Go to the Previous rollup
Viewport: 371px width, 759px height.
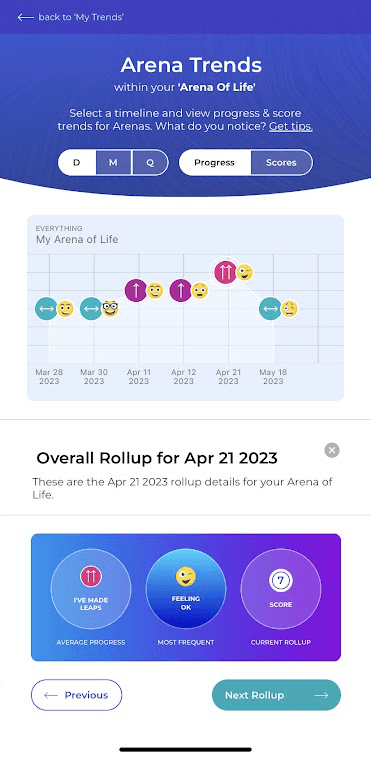tap(77, 695)
